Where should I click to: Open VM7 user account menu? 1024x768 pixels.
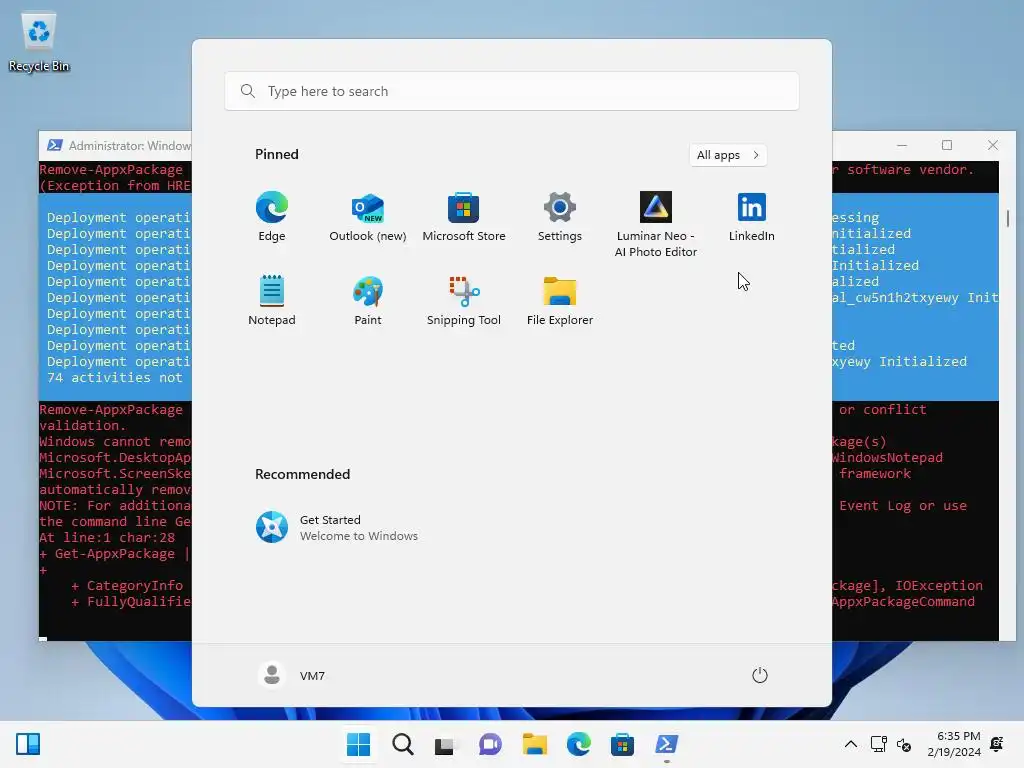tap(292, 675)
